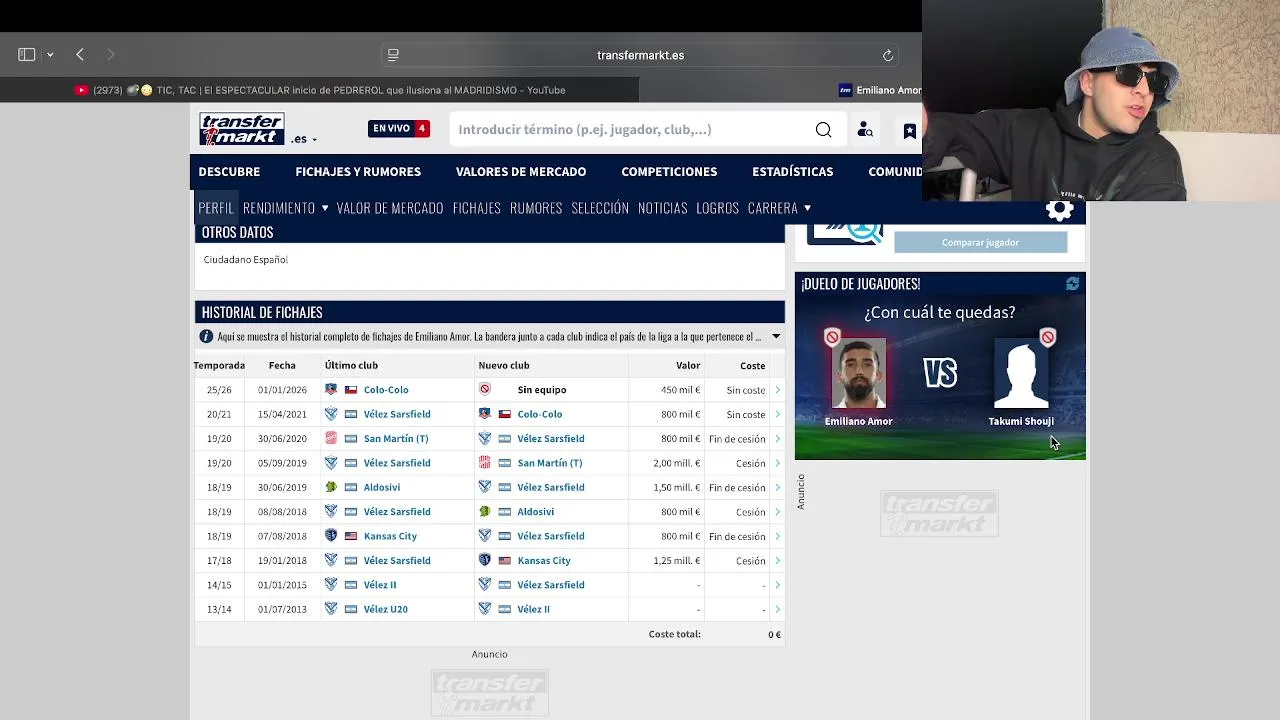Image resolution: width=1280 pixels, height=720 pixels.
Task: Open details arrow for 01/01/2015 transfer
Action: click(777, 585)
